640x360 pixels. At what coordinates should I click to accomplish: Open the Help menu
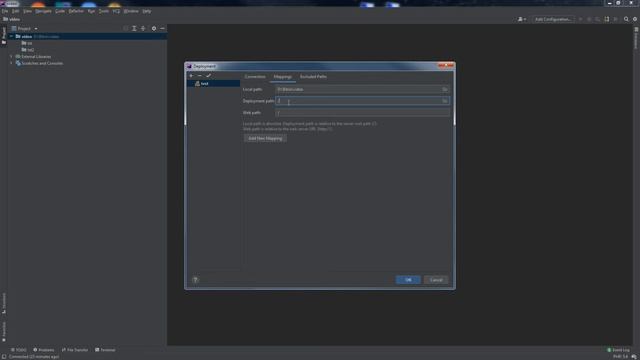pos(147,11)
